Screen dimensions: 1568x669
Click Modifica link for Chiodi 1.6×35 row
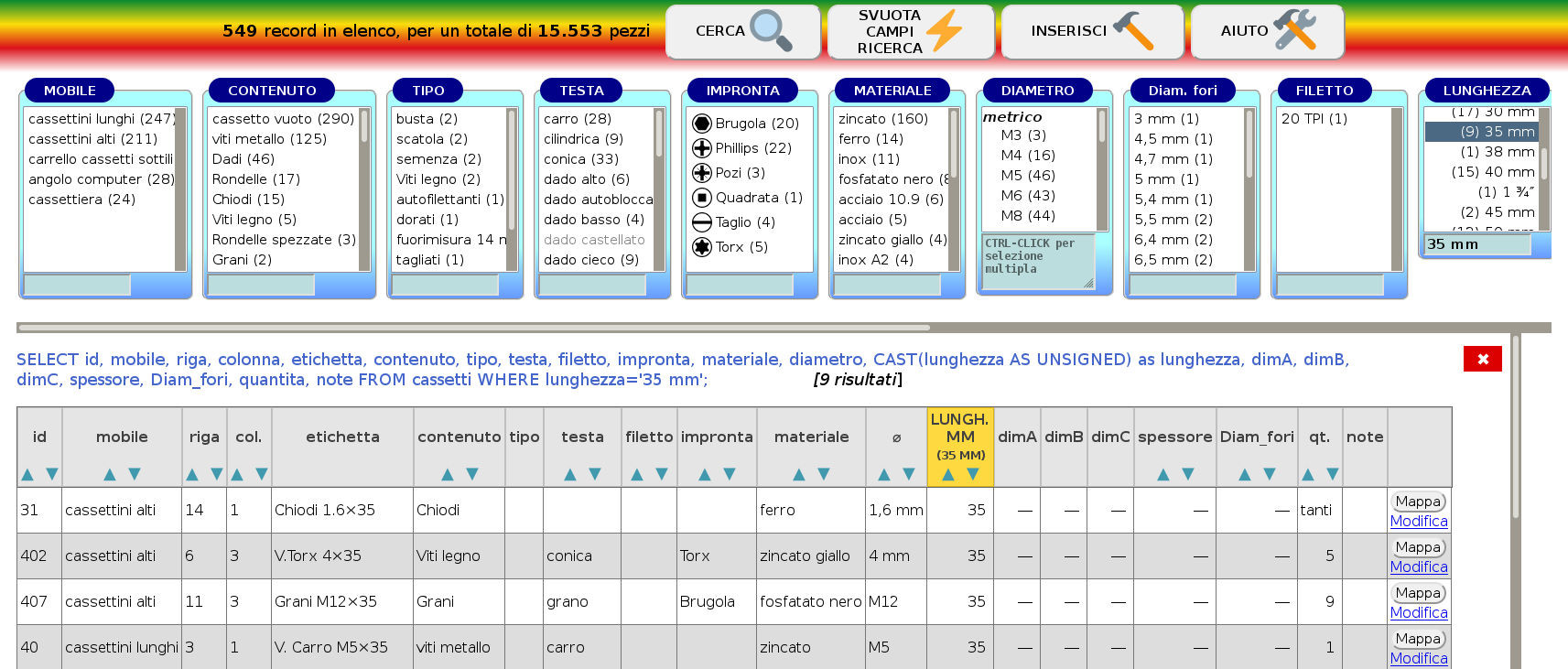click(1418, 522)
